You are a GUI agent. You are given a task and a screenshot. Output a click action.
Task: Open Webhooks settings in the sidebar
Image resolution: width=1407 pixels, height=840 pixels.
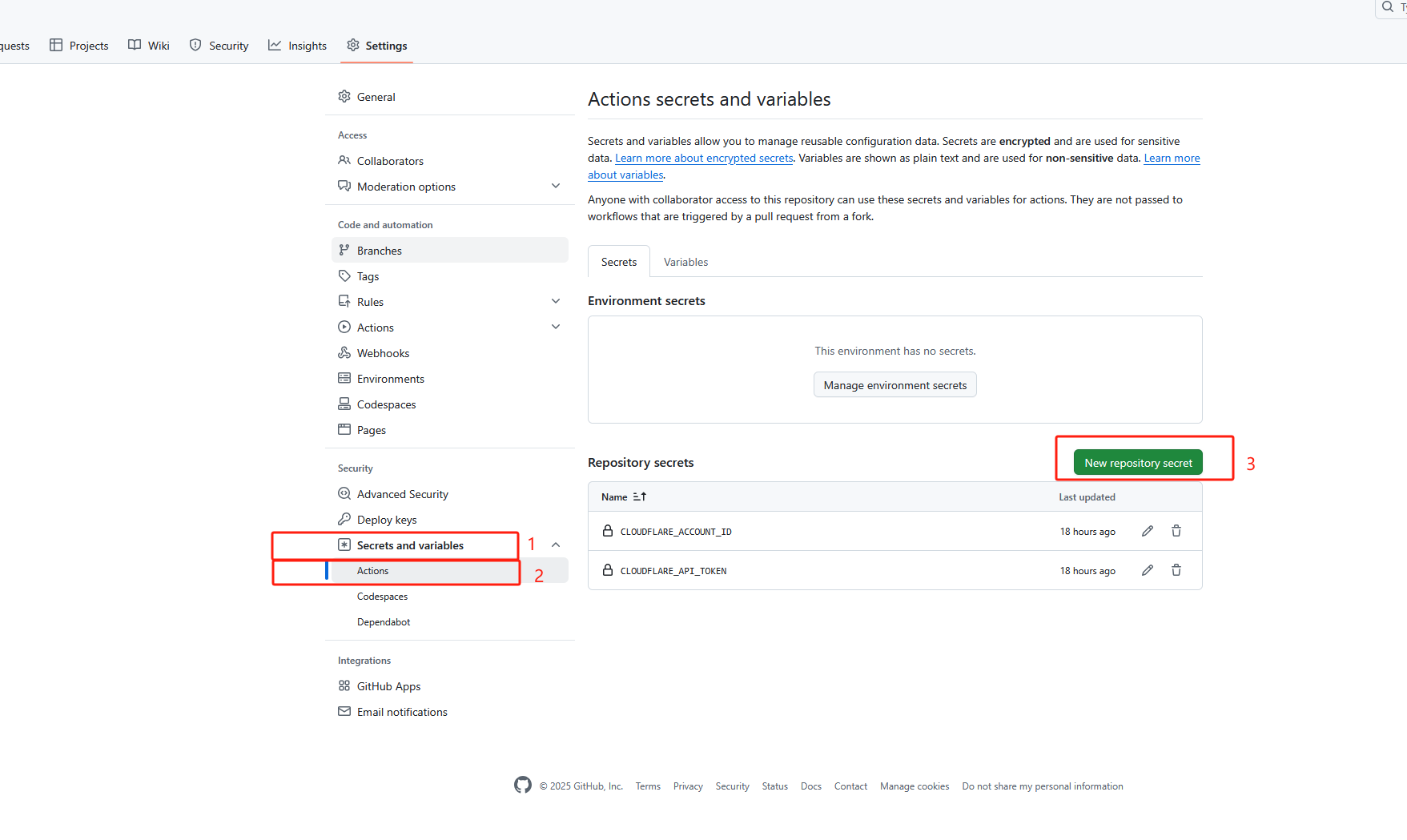click(x=383, y=353)
